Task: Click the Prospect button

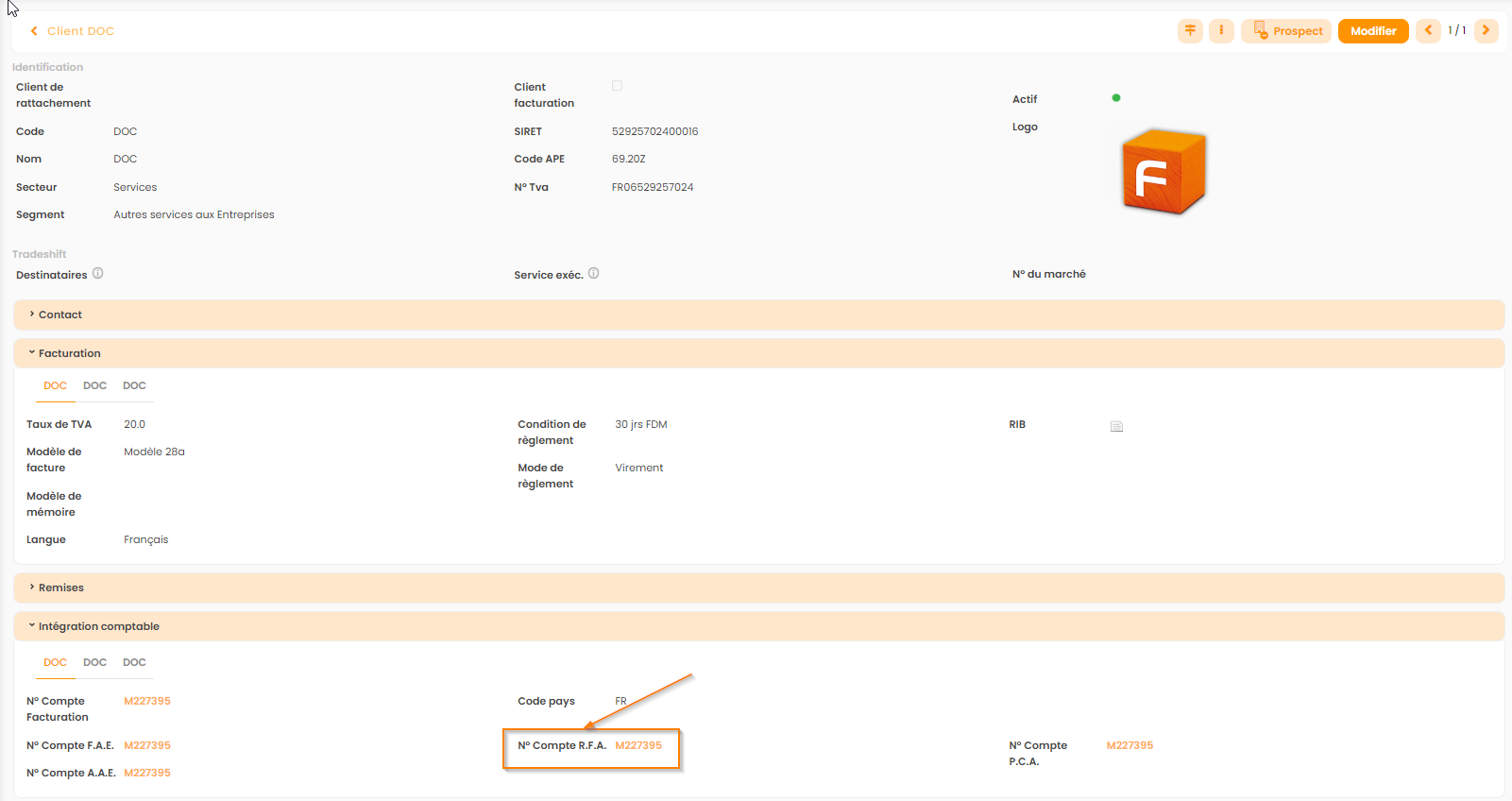Action: (1286, 31)
